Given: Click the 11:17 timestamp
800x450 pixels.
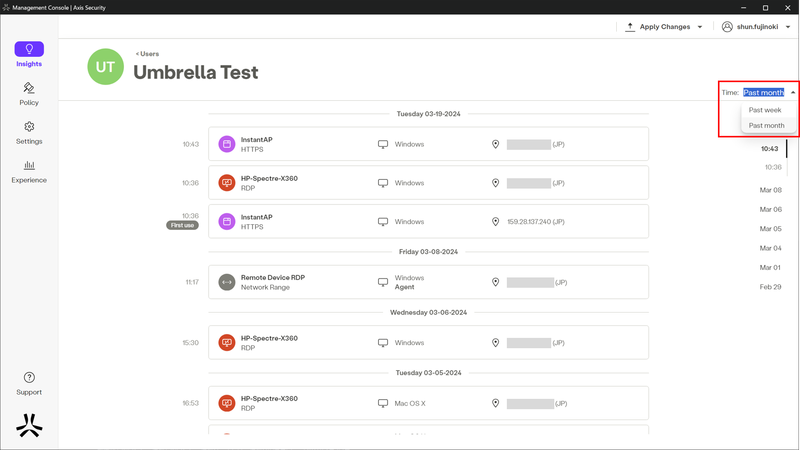Looking at the screenshot, I should click(192, 282).
